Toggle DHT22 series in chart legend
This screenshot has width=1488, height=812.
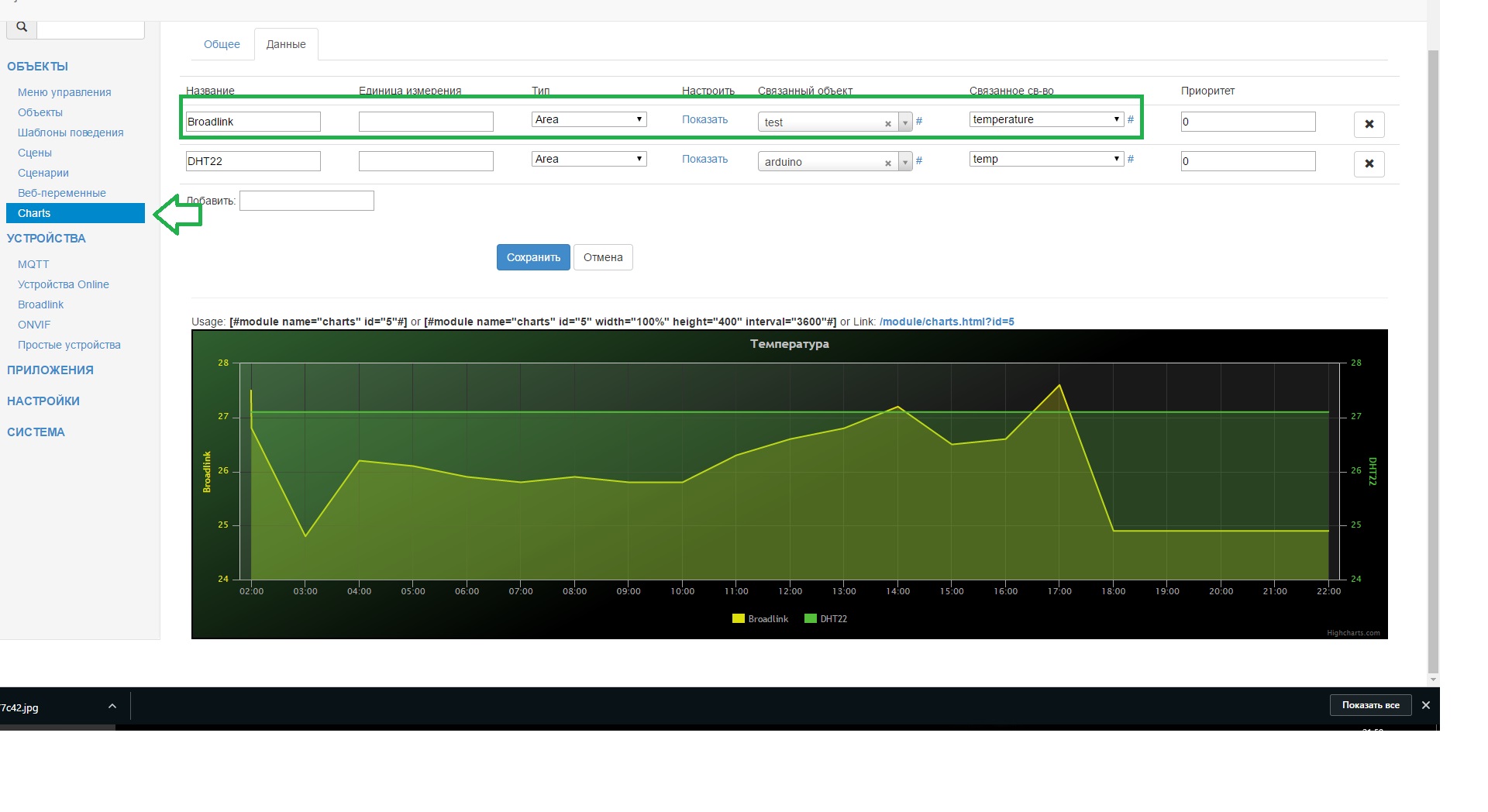tap(826, 619)
